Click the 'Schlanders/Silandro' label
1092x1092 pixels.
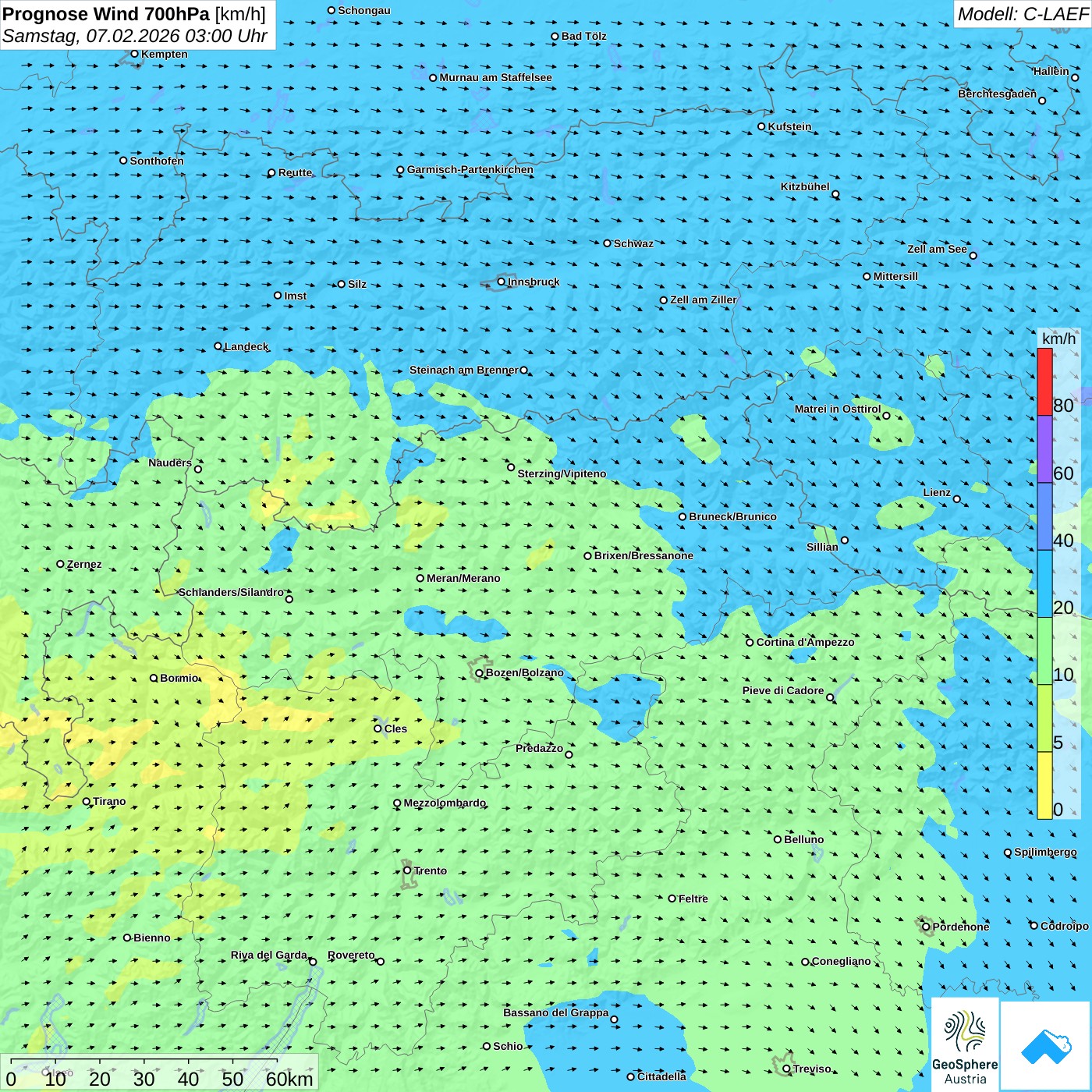tap(231, 592)
